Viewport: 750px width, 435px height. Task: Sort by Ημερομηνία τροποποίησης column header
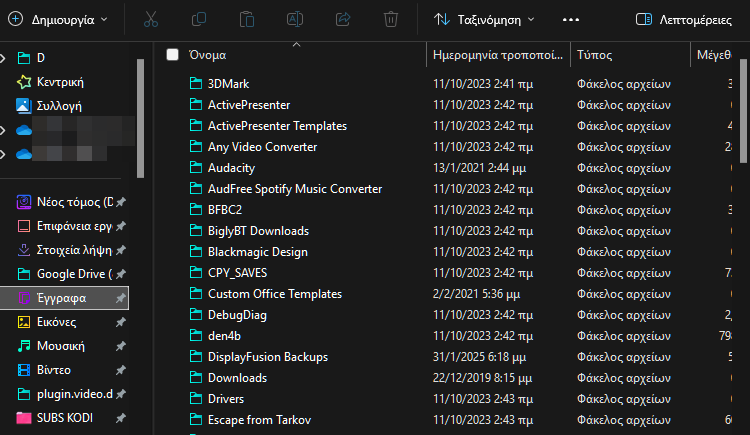click(x=497, y=55)
